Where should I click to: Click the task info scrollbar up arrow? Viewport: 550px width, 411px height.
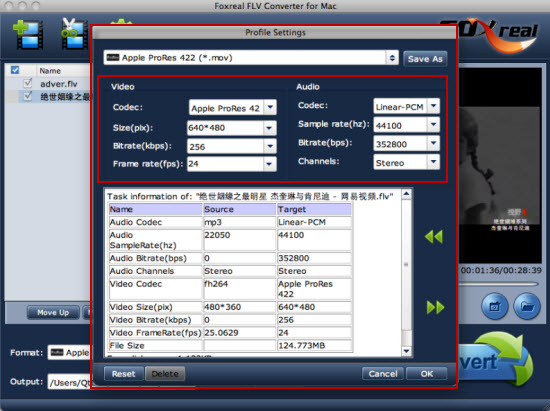pos(406,194)
